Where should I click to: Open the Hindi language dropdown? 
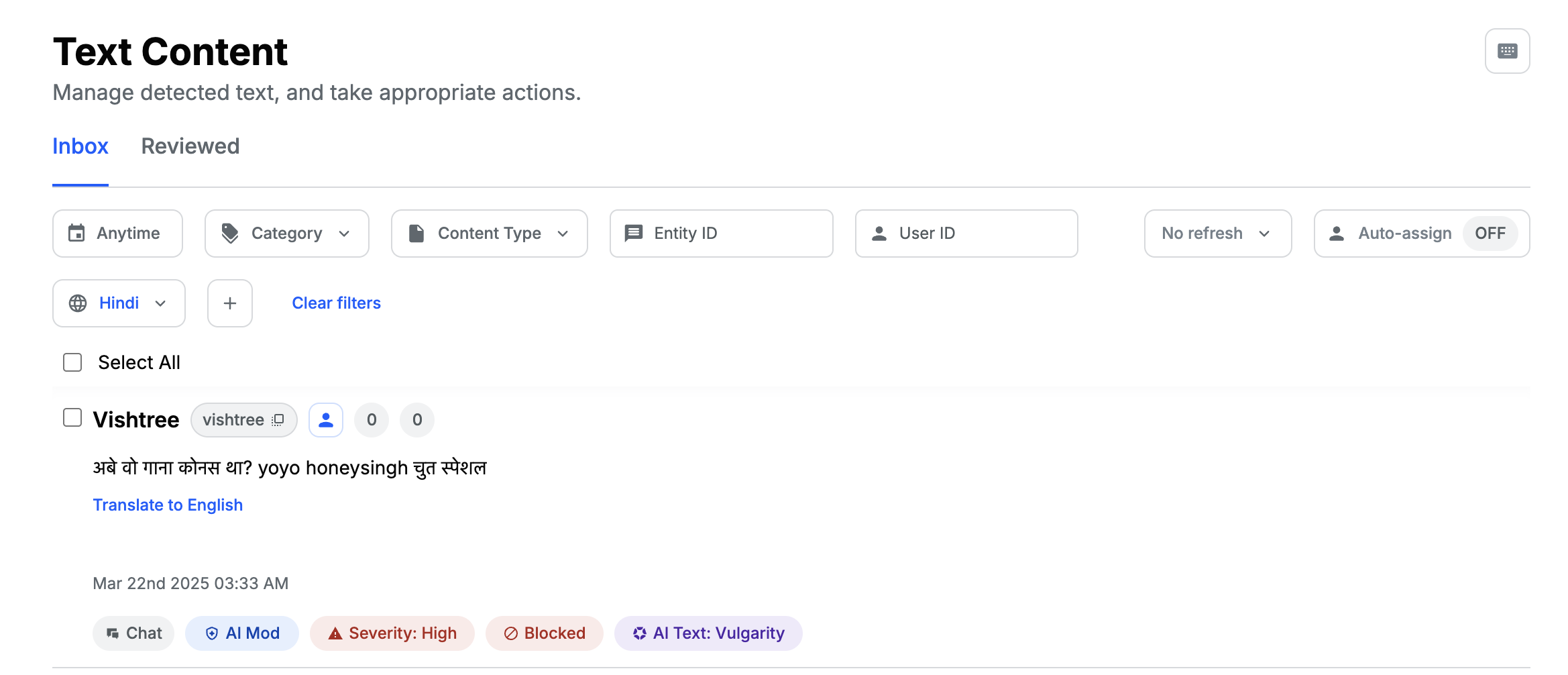point(119,303)
